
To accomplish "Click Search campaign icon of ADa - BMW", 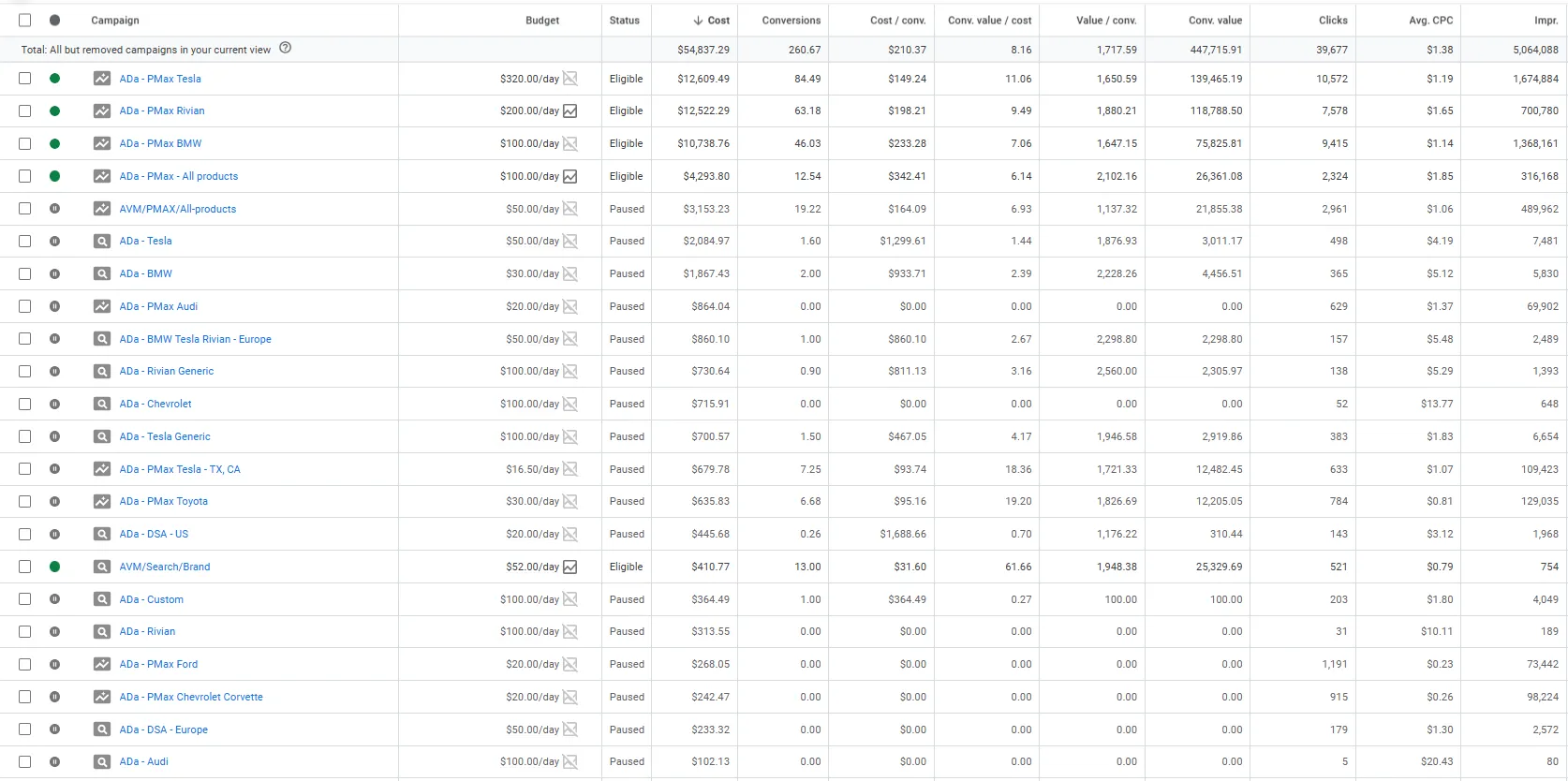I will point(102,273).
